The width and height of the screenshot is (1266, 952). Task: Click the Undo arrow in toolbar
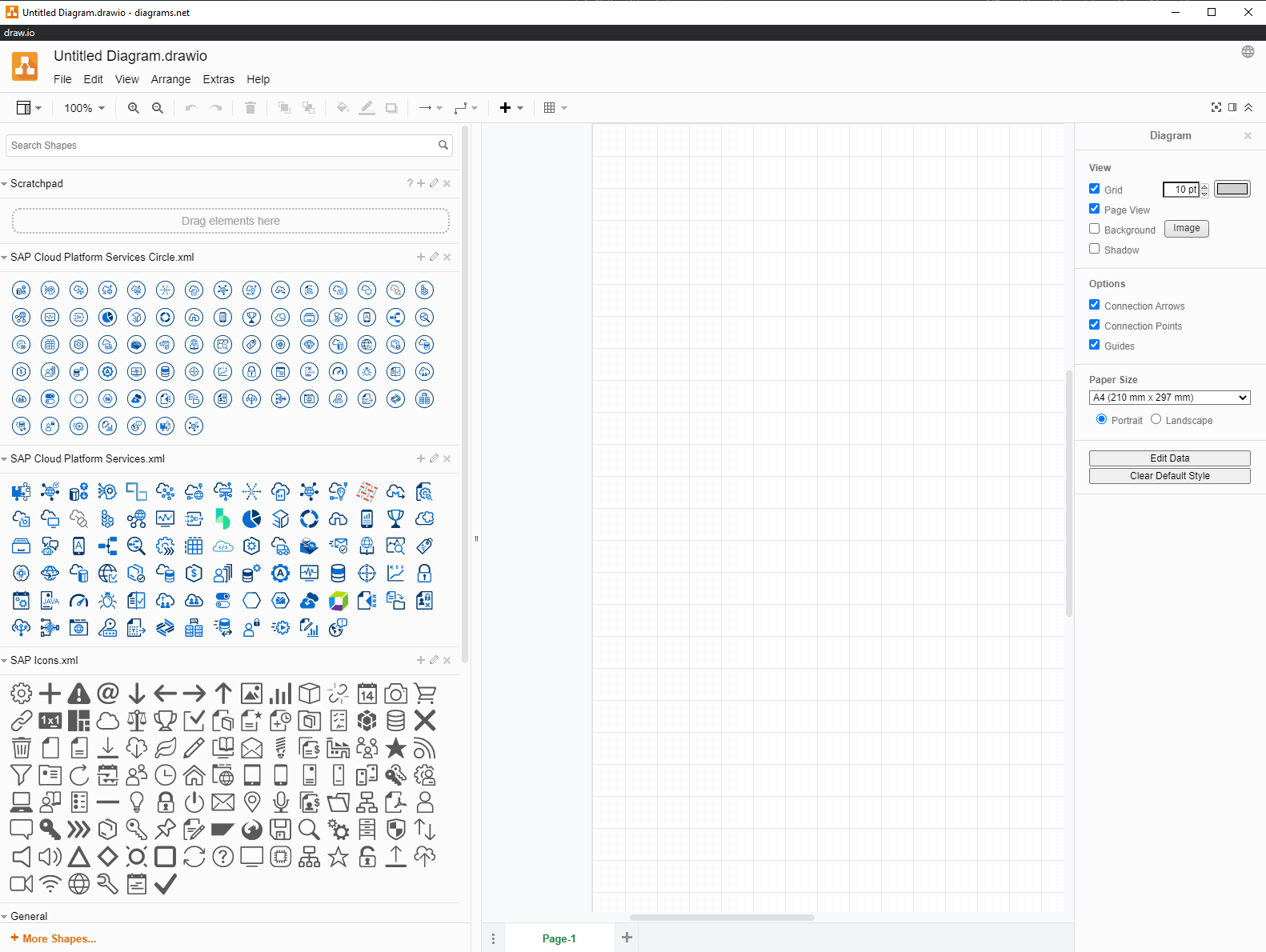coord(191,108)
